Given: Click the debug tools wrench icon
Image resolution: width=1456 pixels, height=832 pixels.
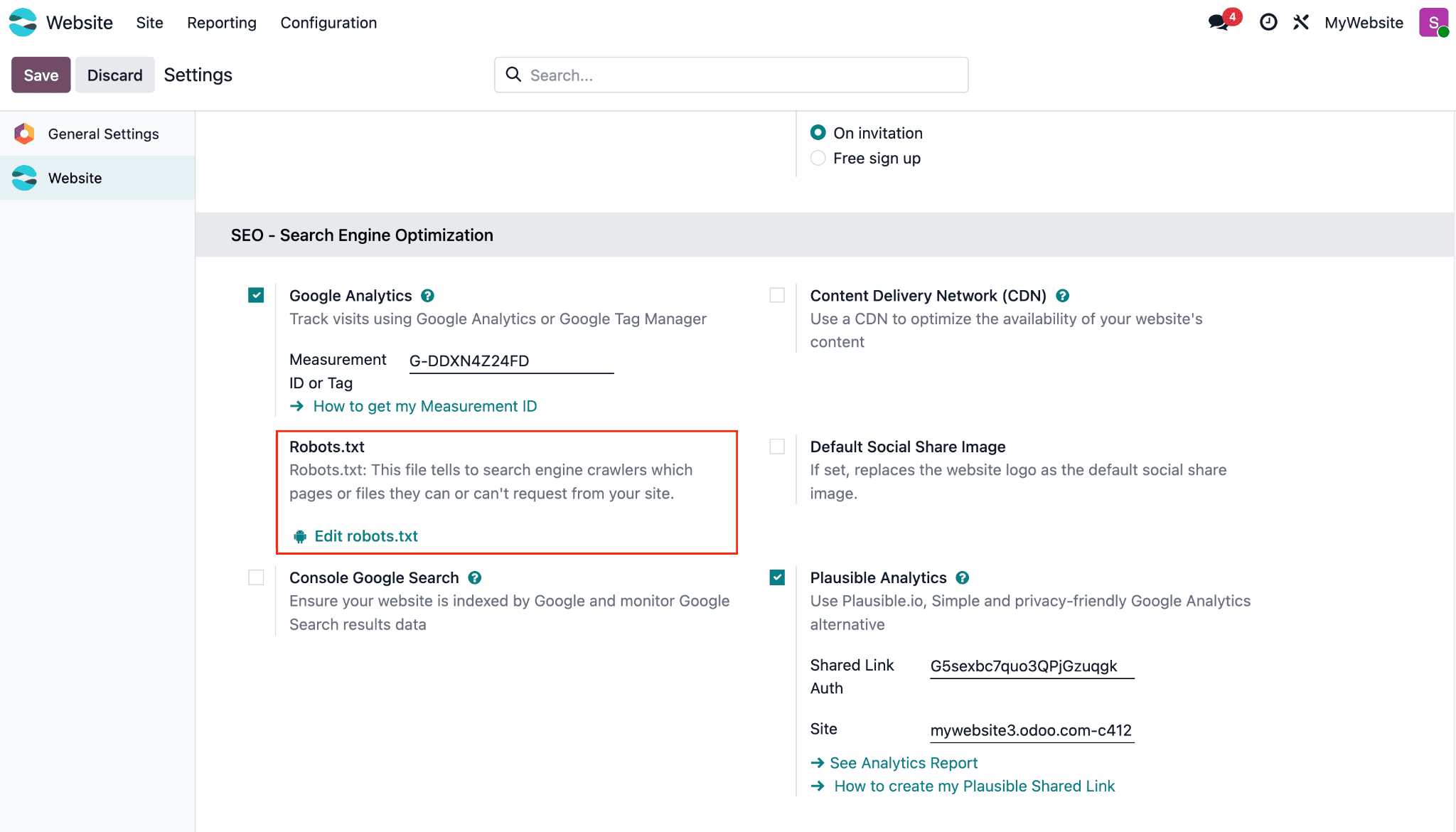Looking at the screenshot, I should click(1301, 22).
